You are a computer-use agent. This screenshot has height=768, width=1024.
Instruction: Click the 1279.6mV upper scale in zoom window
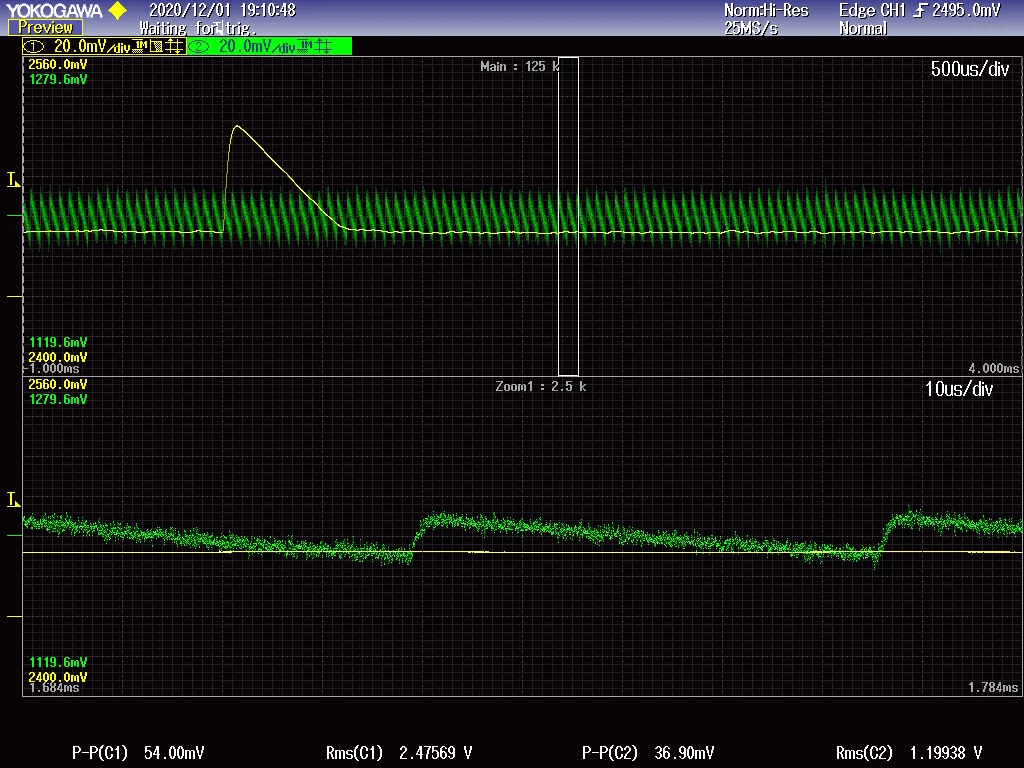57,400
